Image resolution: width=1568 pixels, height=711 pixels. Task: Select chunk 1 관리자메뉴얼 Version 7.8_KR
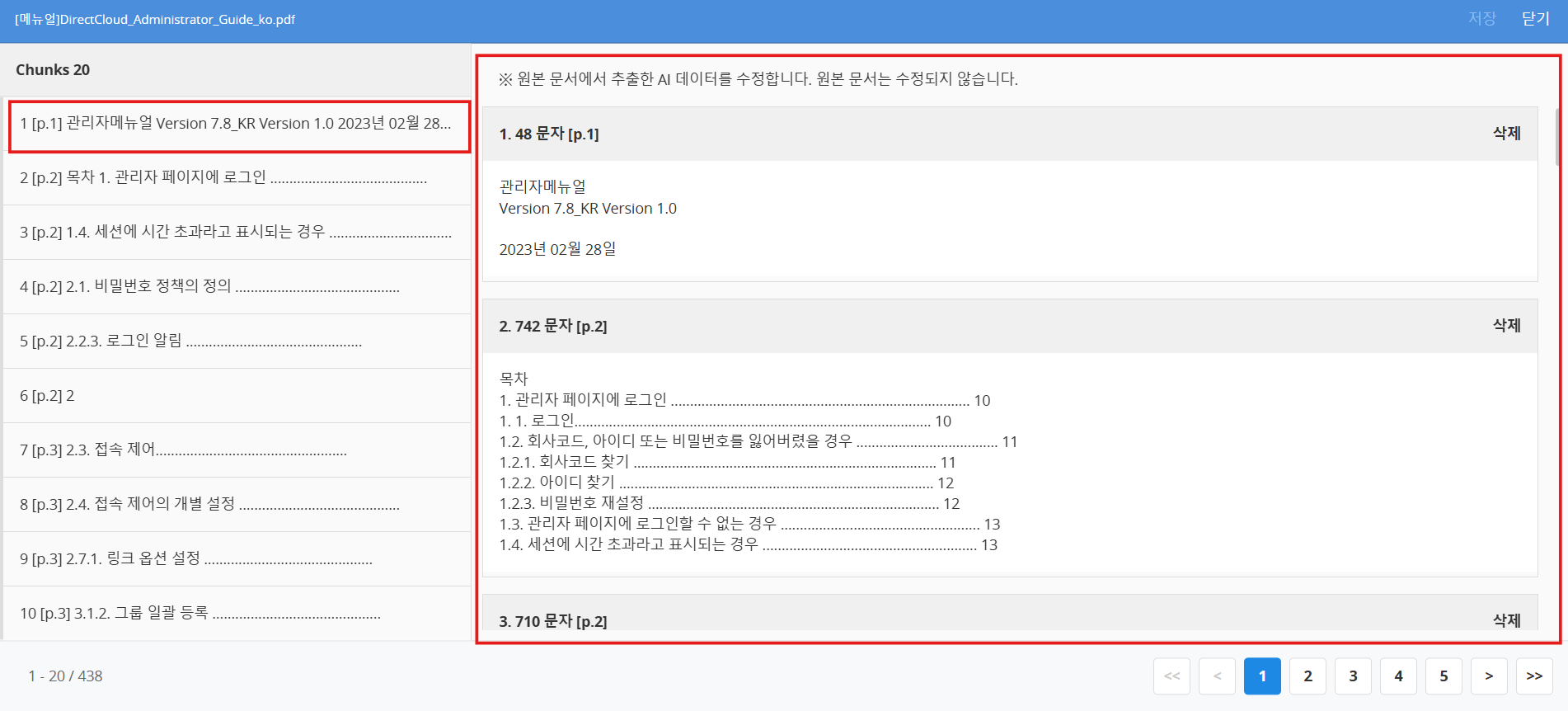coord(238,125)
